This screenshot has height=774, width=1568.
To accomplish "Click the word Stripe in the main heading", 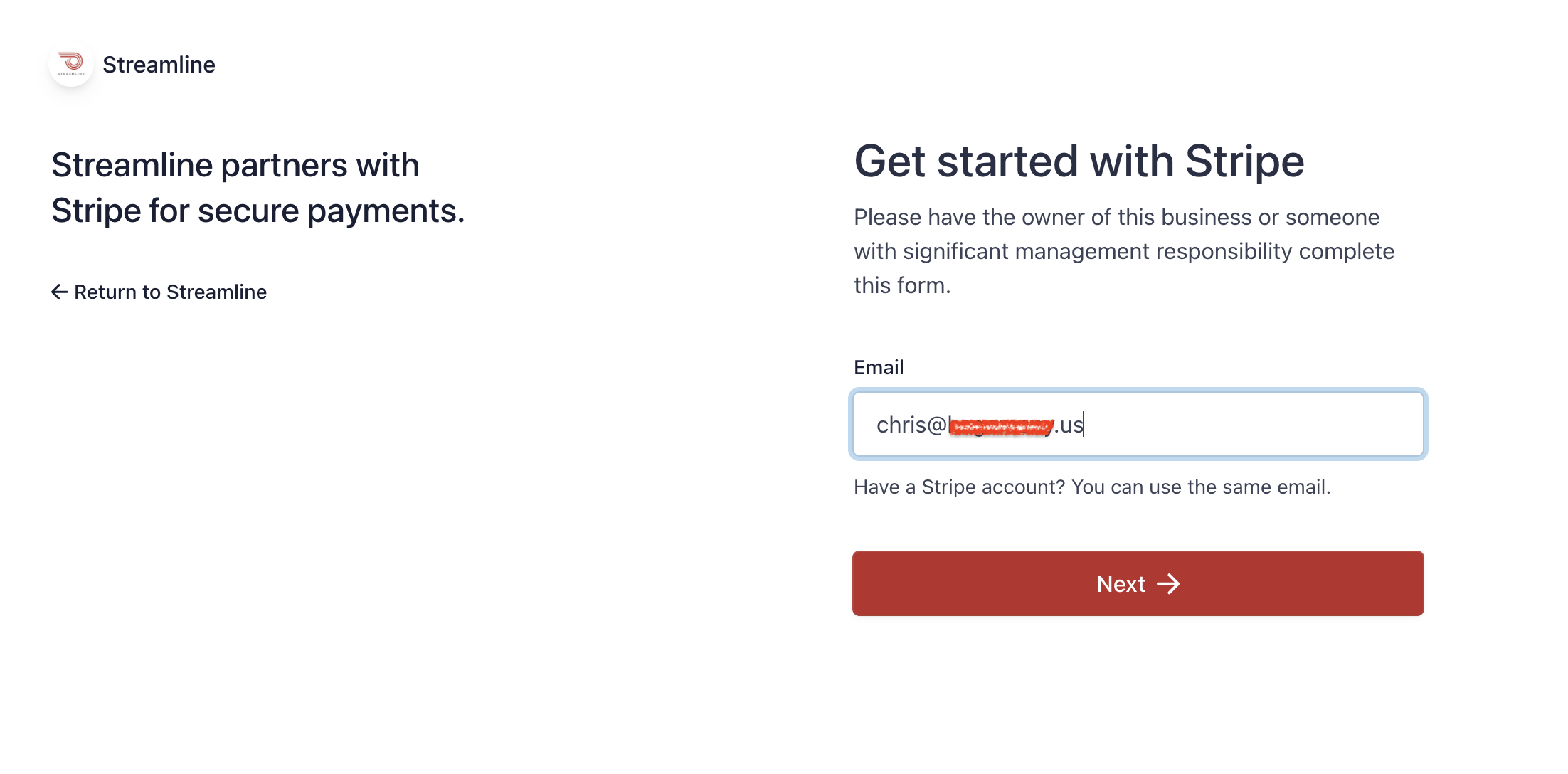I will (x=1245, y=161).
